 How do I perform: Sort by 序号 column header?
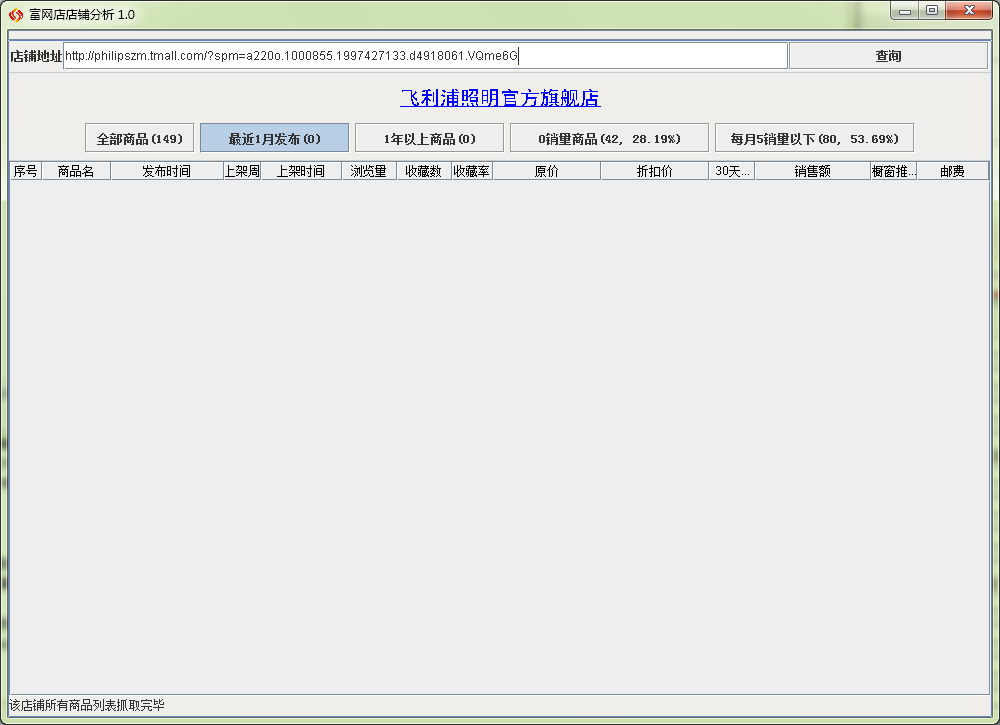(x=25, y=171)
